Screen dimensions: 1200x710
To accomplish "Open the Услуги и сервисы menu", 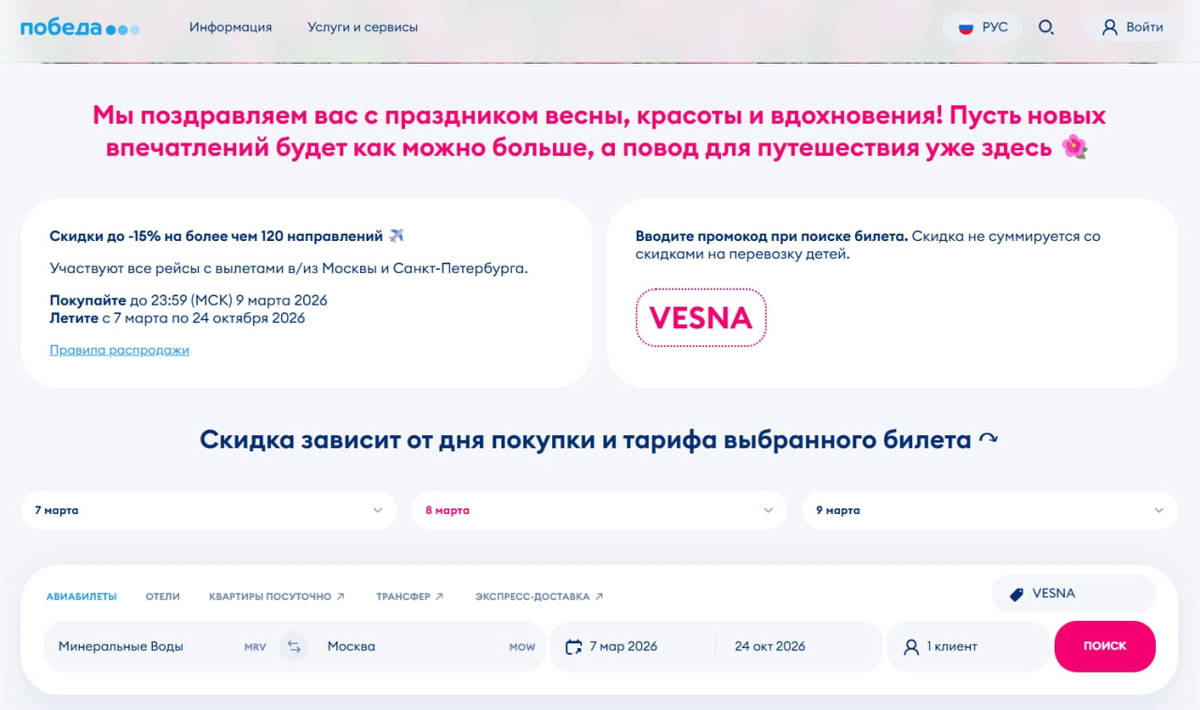I will click(x=363, y=28).
